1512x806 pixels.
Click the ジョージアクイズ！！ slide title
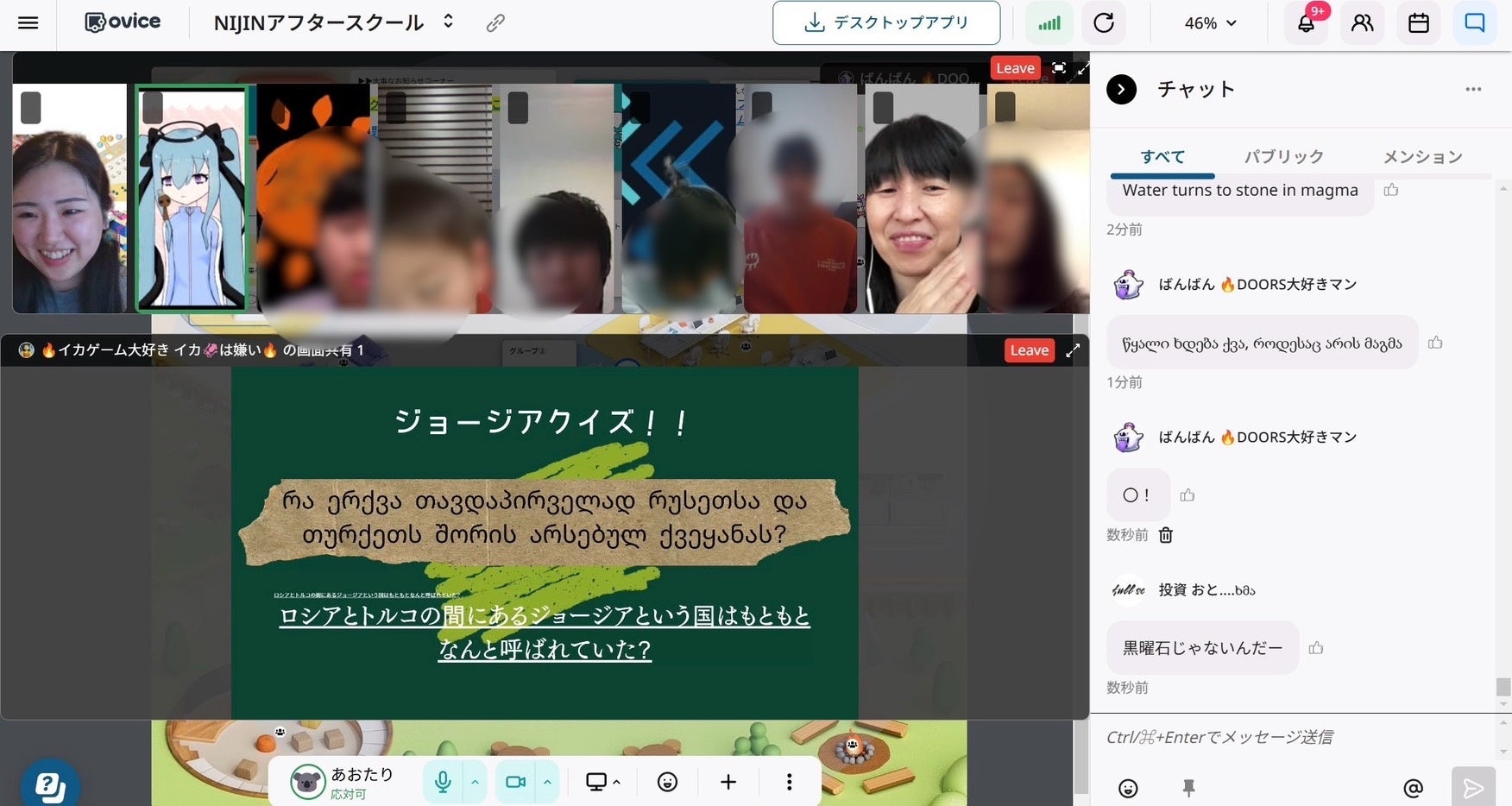pos(540,422)
